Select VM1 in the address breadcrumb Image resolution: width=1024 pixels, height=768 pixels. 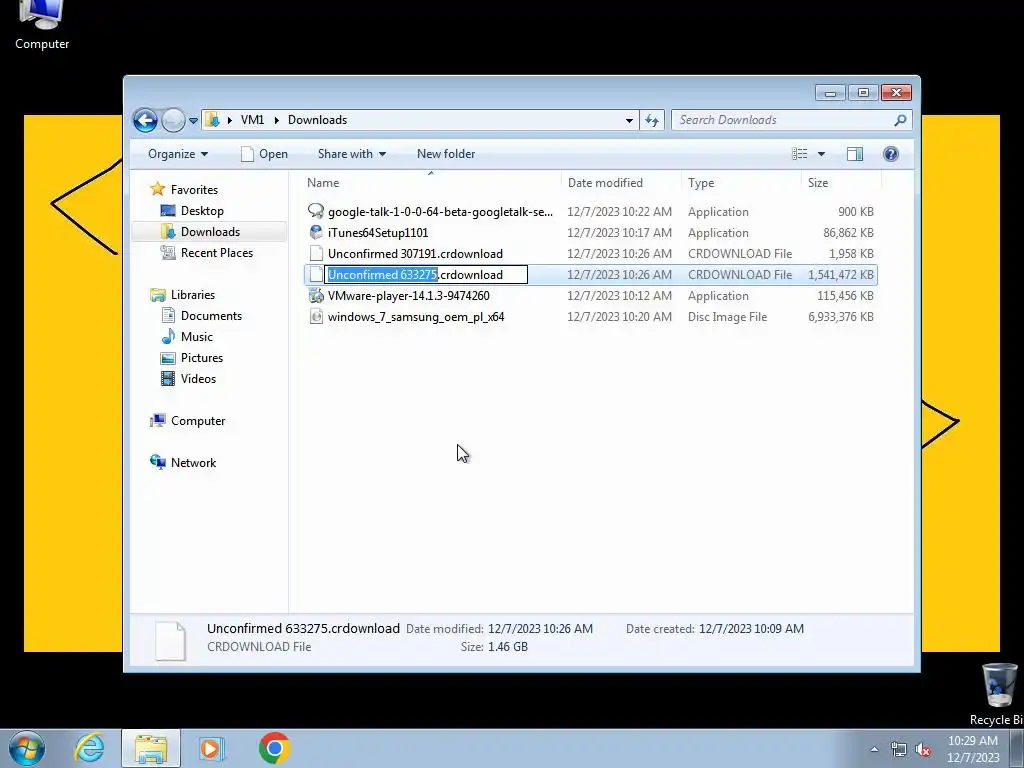coord(252,120)
